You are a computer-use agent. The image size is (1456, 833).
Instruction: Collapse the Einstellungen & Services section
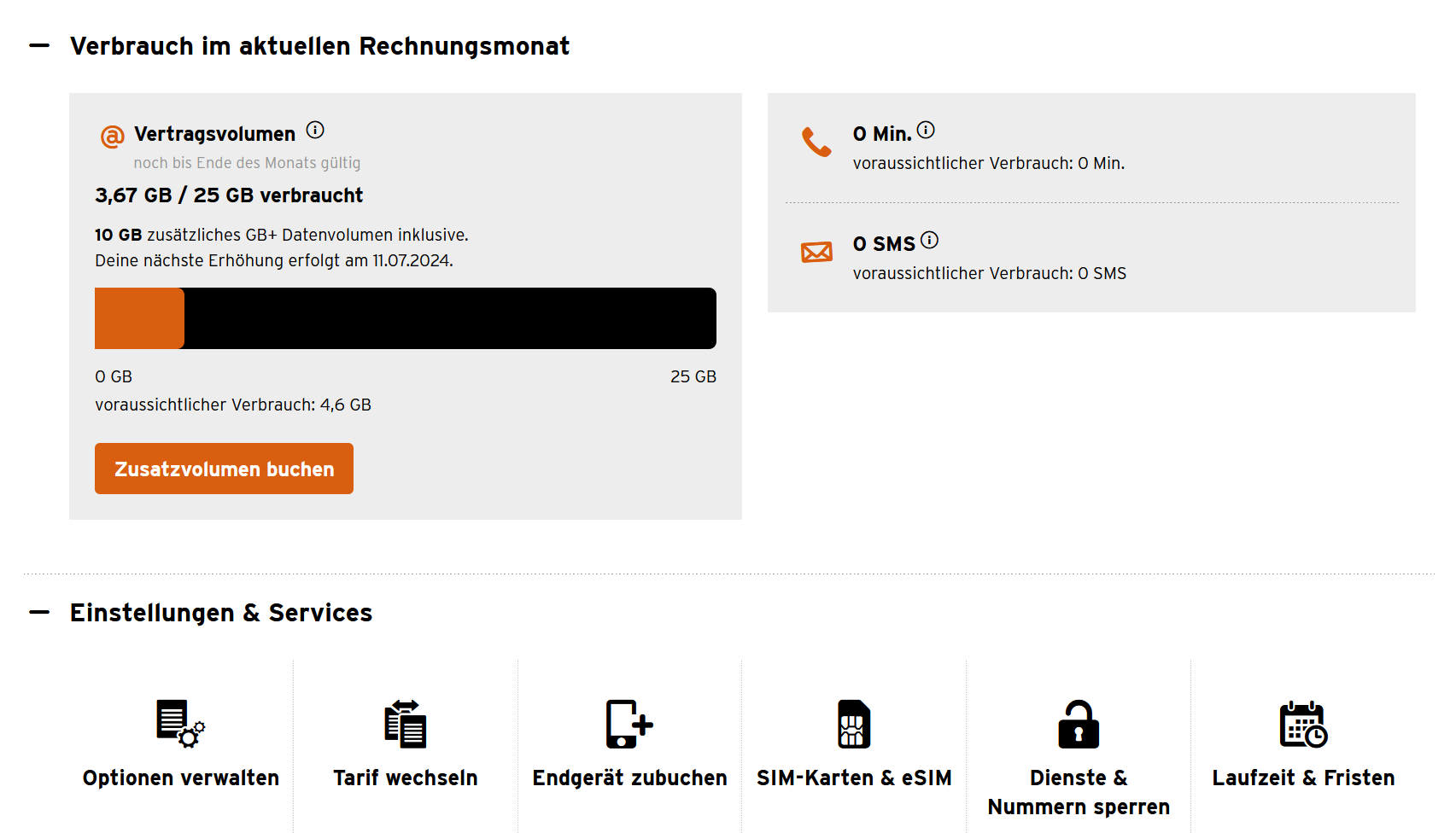pos(39,612)
